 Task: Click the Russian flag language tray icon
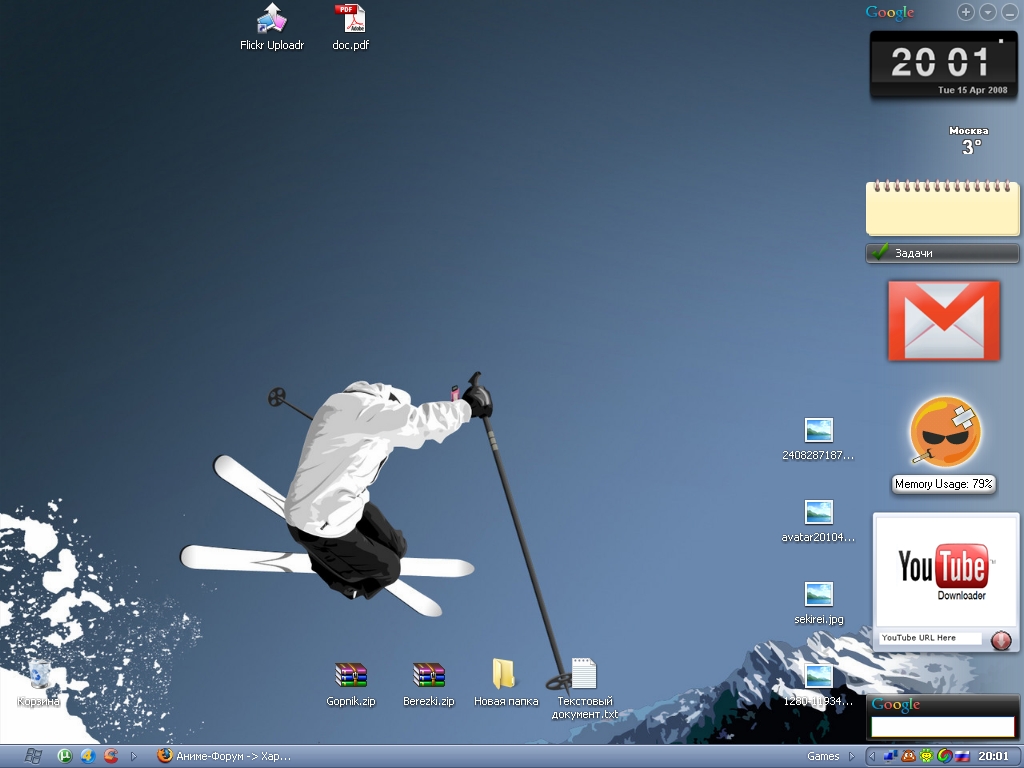click(x=962, y=756)
